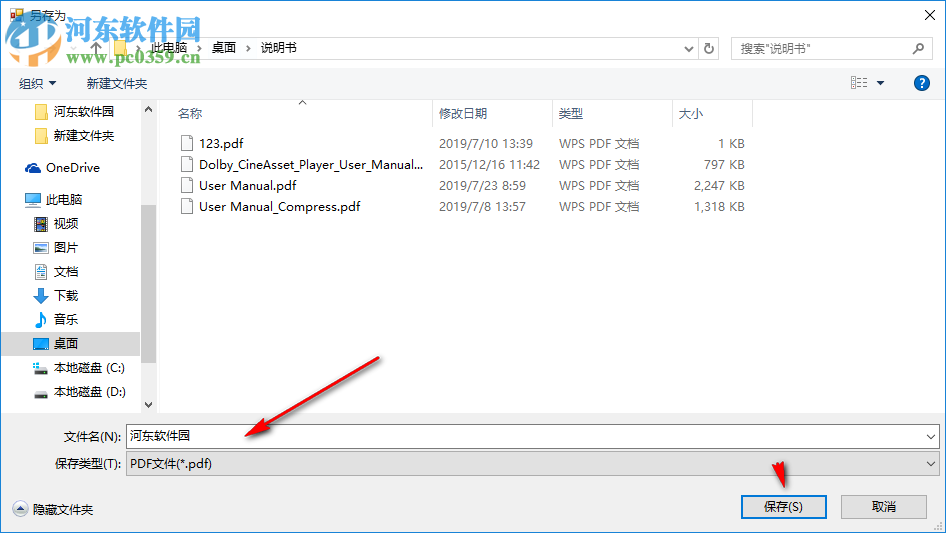Click the 视频 film icon

[41, 224]
